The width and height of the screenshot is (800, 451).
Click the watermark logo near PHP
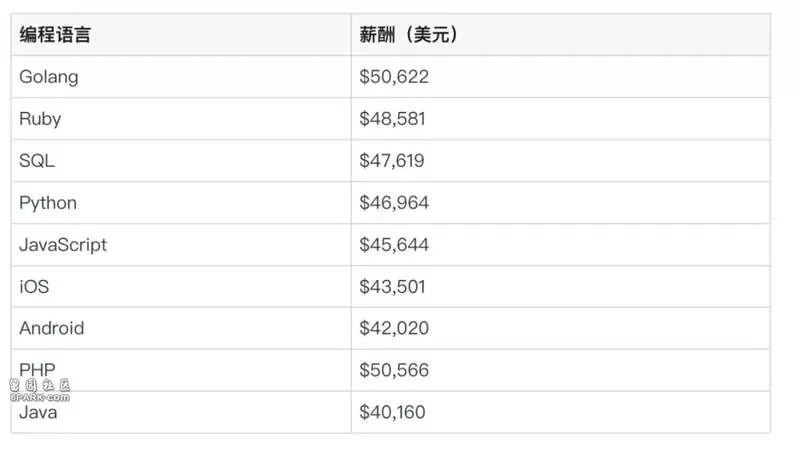(40, 390)
